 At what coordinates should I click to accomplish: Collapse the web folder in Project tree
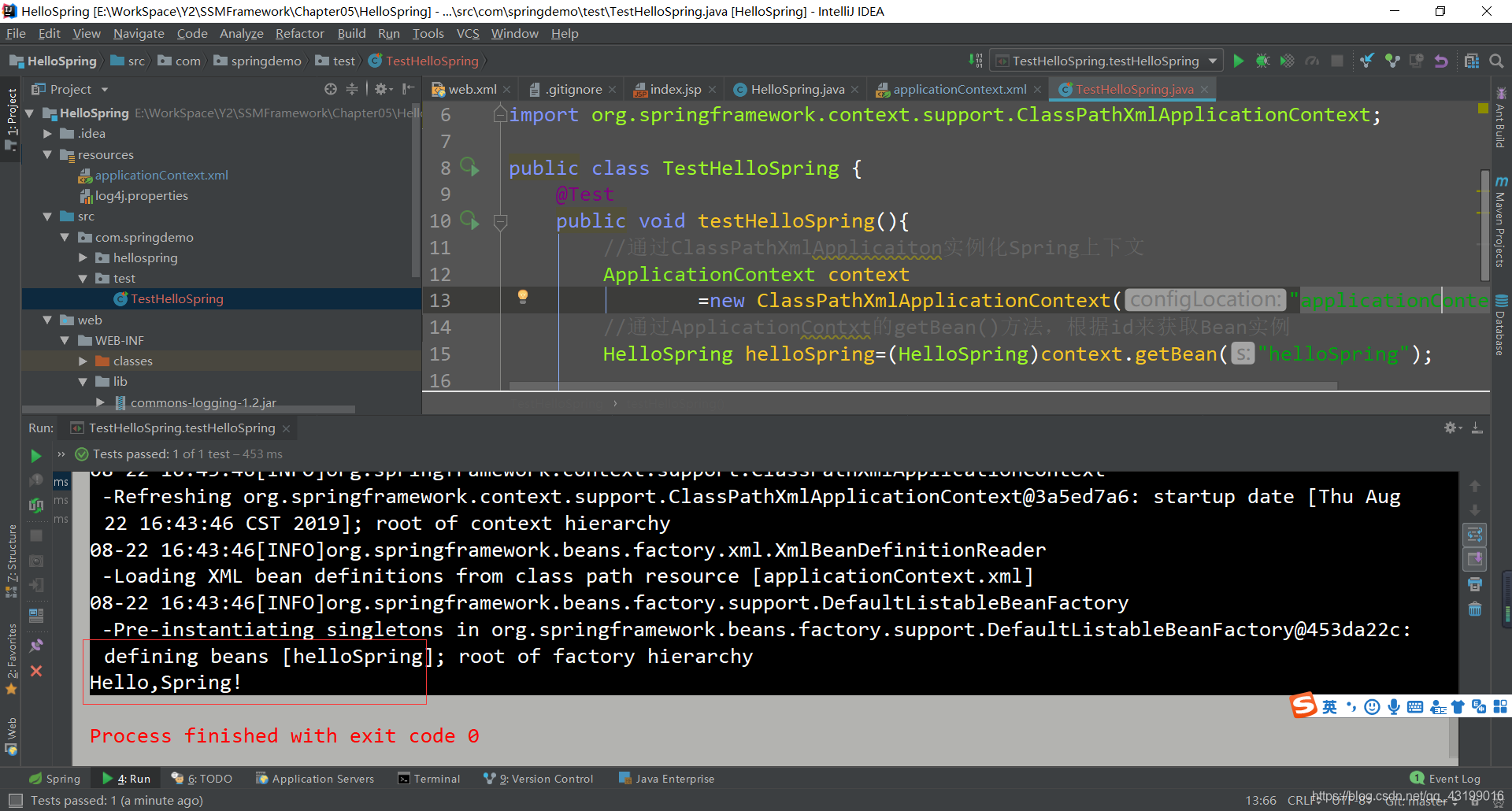47,320
